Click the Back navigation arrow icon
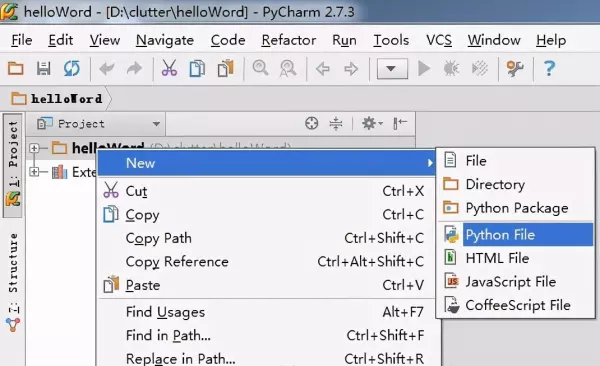600x366 pixels. click(x=323, y=69)
